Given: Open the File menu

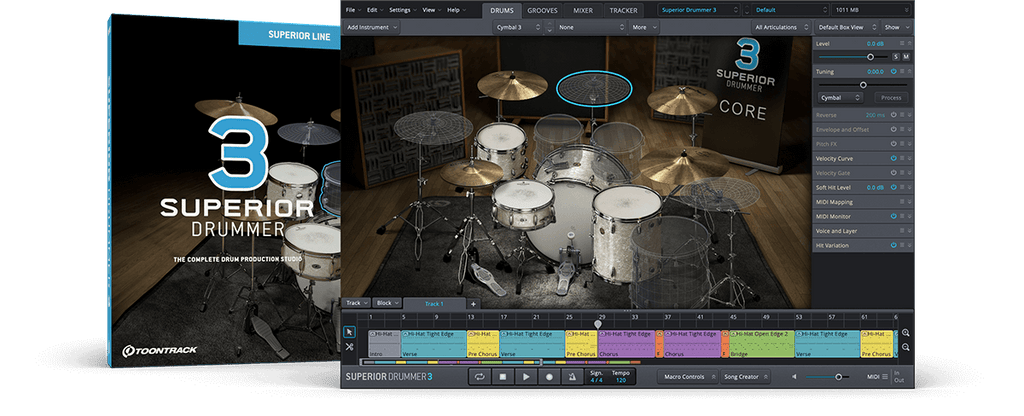Looking at the screenshot, I should (x=352, y=10).
